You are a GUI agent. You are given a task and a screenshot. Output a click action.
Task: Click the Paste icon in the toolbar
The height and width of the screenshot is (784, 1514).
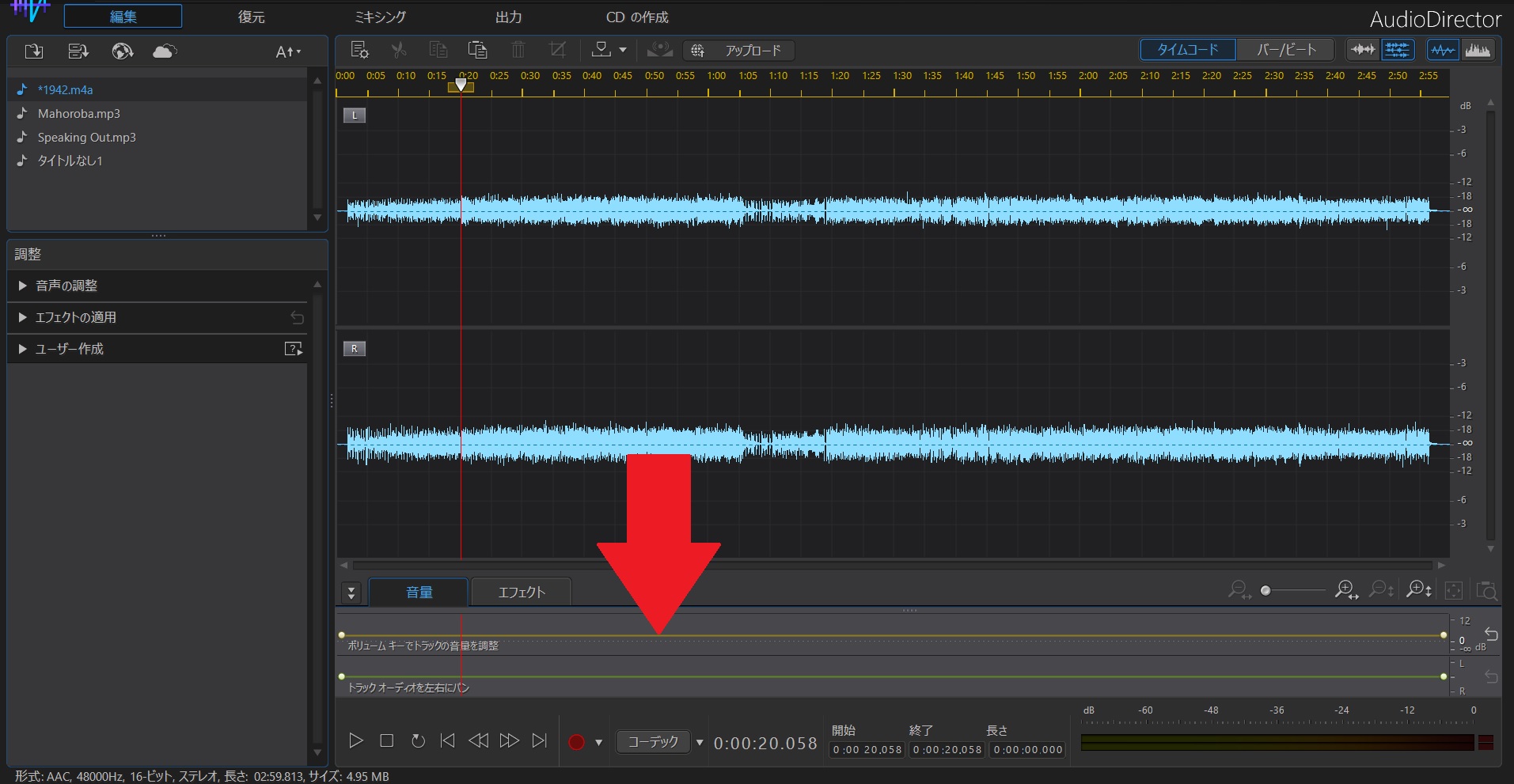(477, 50)
